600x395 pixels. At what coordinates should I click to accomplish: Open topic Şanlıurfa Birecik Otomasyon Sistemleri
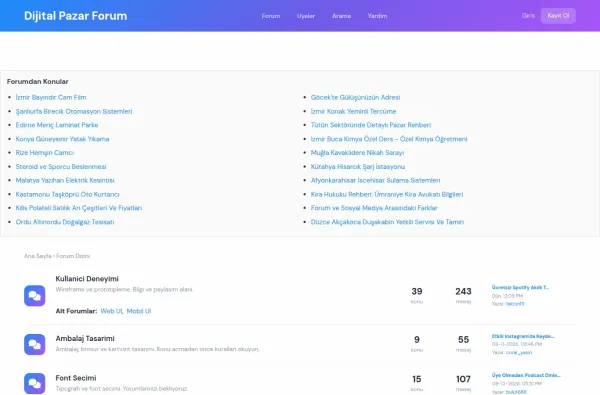coord(74,111)
